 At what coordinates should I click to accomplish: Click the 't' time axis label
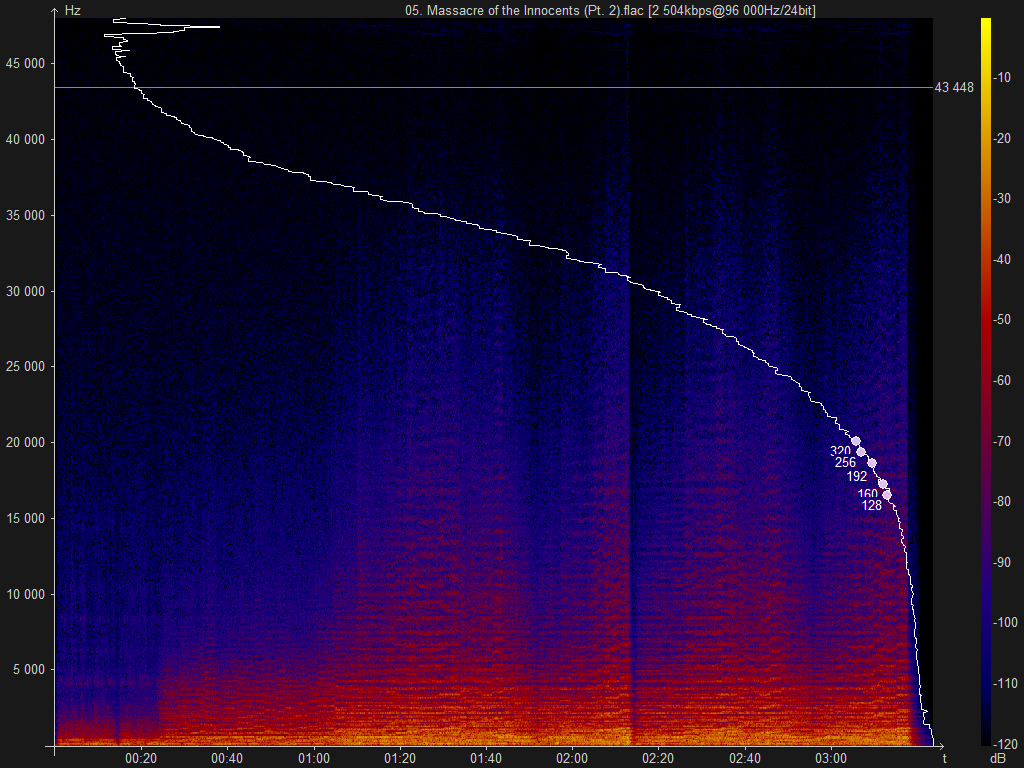(944, 758)
